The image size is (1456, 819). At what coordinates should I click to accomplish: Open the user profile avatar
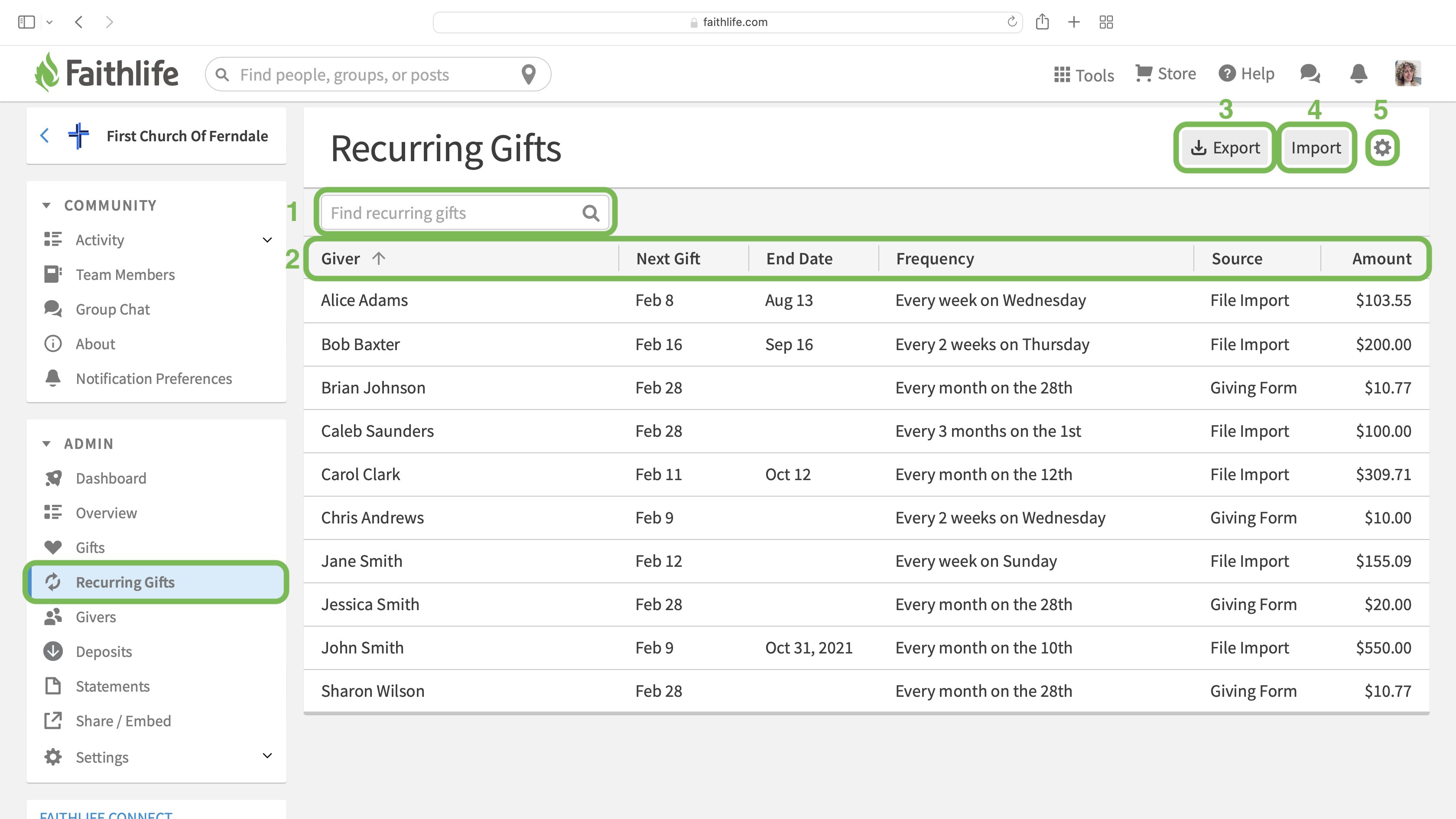click(1407, 74)
